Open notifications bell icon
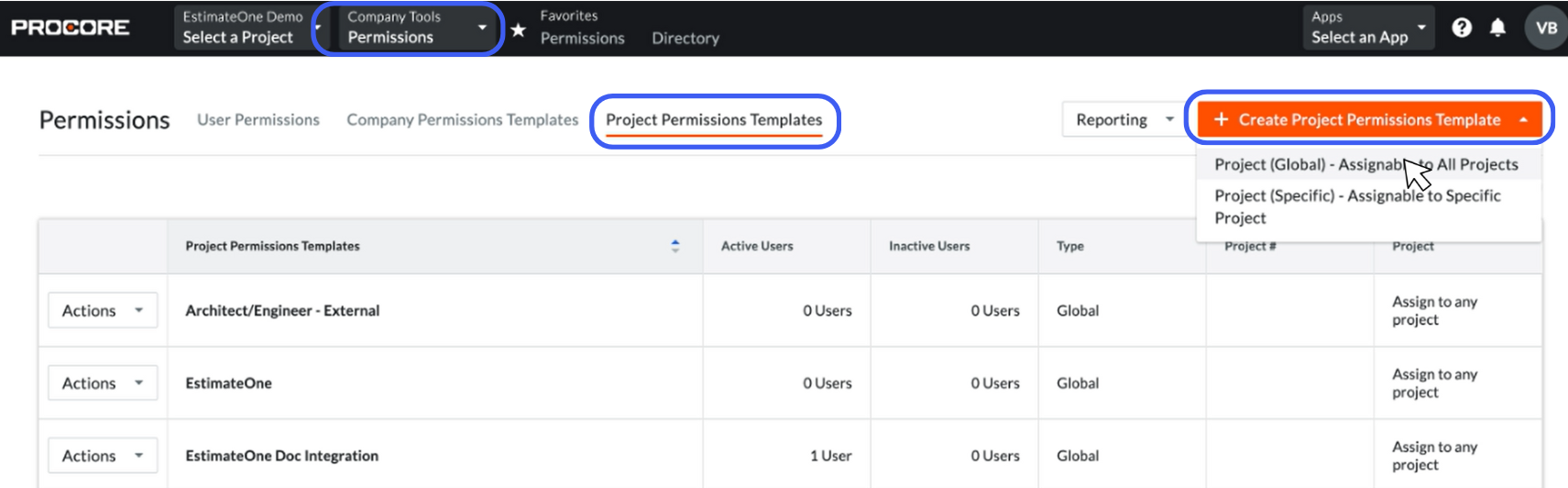This screenshot has width=1568, height=488. click(x=1497, y=28)
